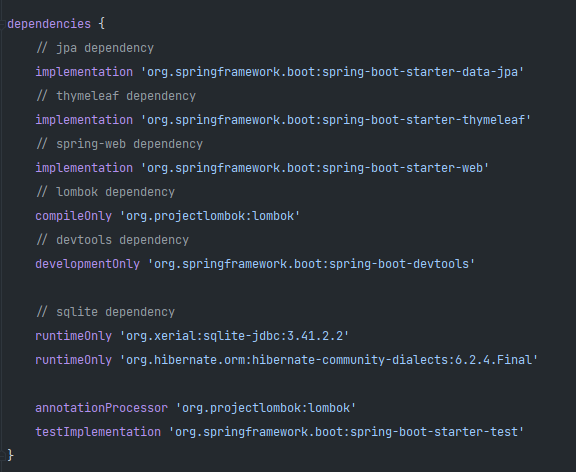
Task: Click the '// devtools dependency' comment
Action: point(112,240)
